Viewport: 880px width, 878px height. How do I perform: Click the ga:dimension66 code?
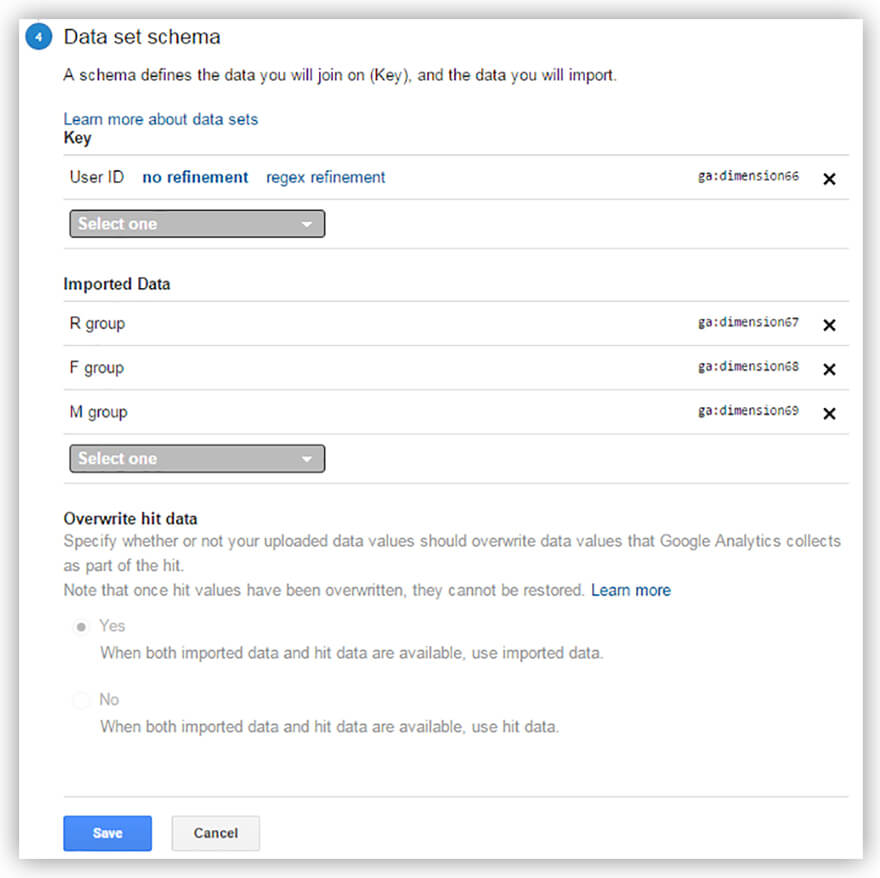click(x=748, y=177)
